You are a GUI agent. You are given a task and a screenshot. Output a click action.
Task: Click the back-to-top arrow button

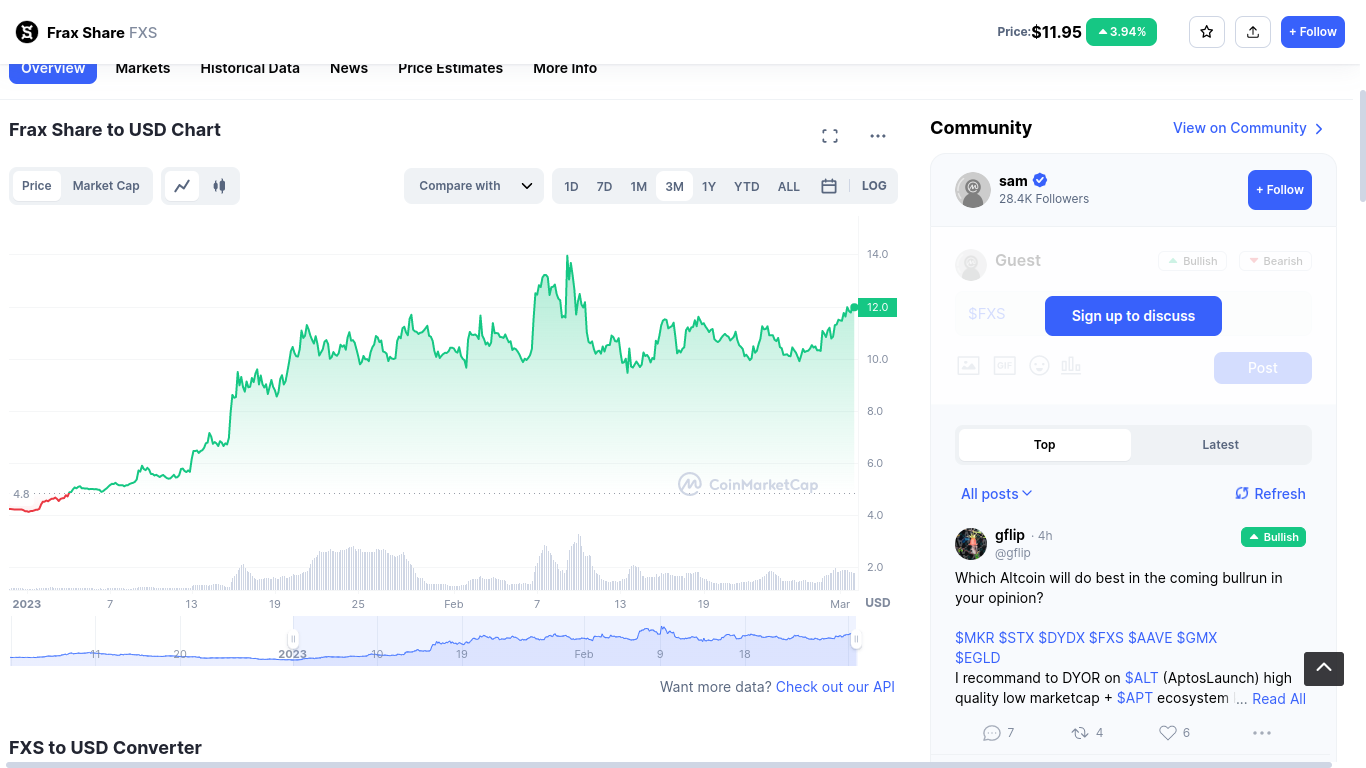pyautogui.click(x=1324, y=669)
